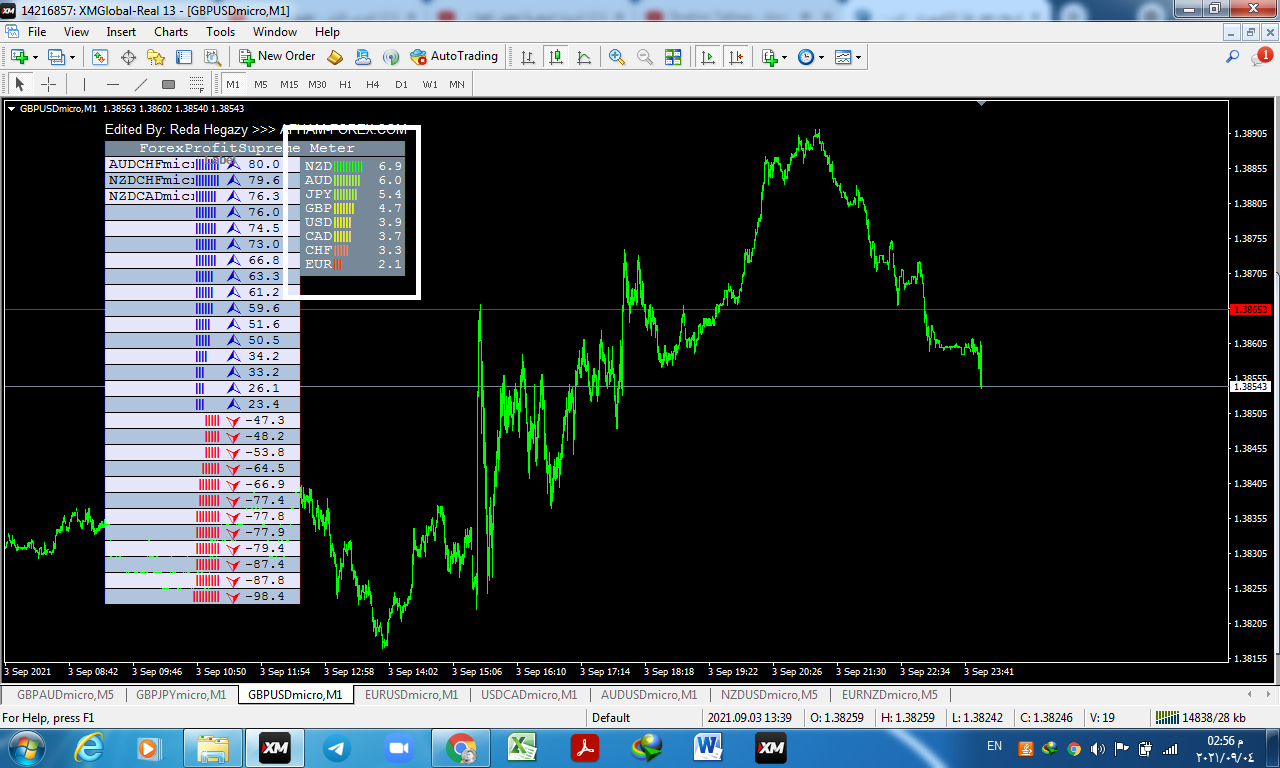Open the Insert menu

point(121,32)
